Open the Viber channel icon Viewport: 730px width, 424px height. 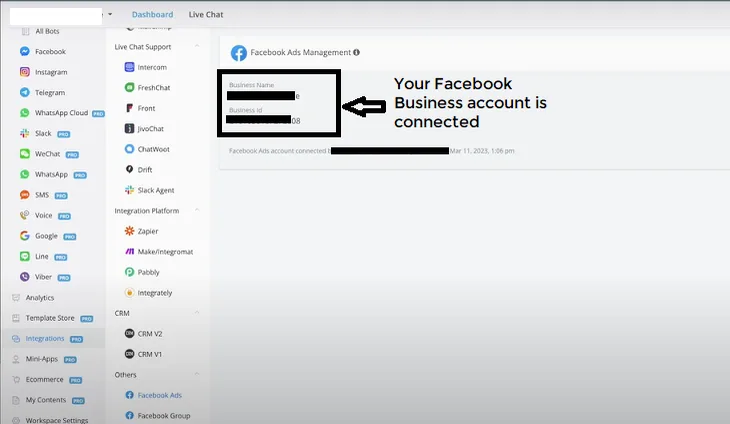[x=25, y=277]
